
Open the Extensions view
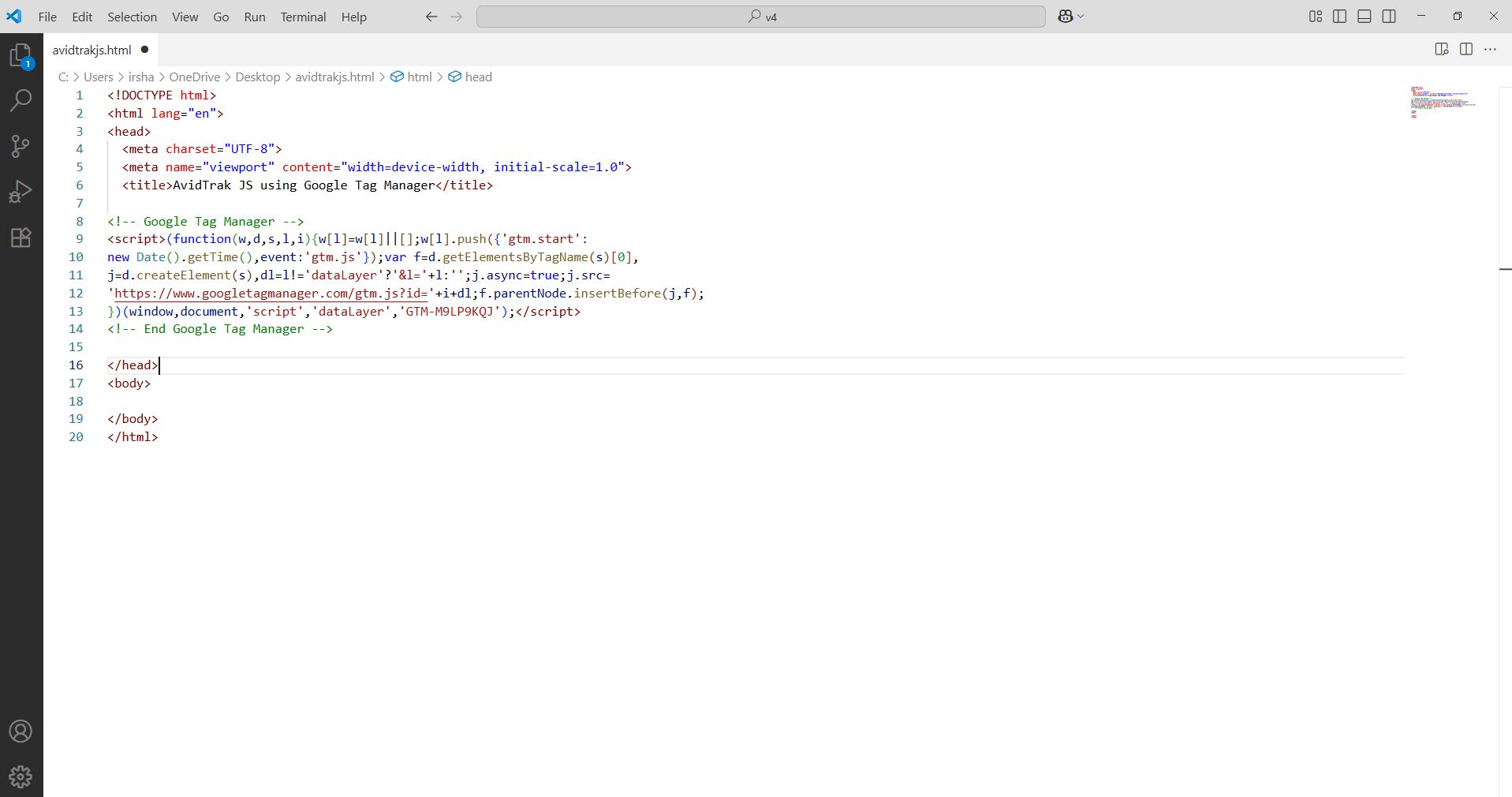pos(21,237)
